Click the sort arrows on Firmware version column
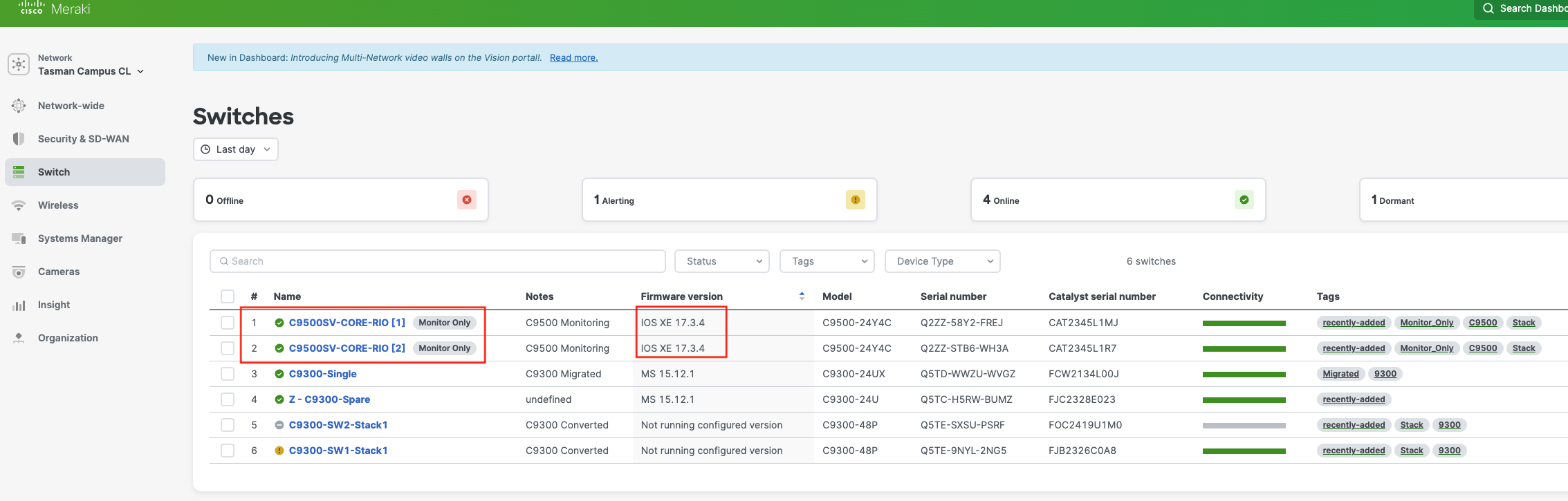The image size is (1568, 501). click(x=802, y=296)
